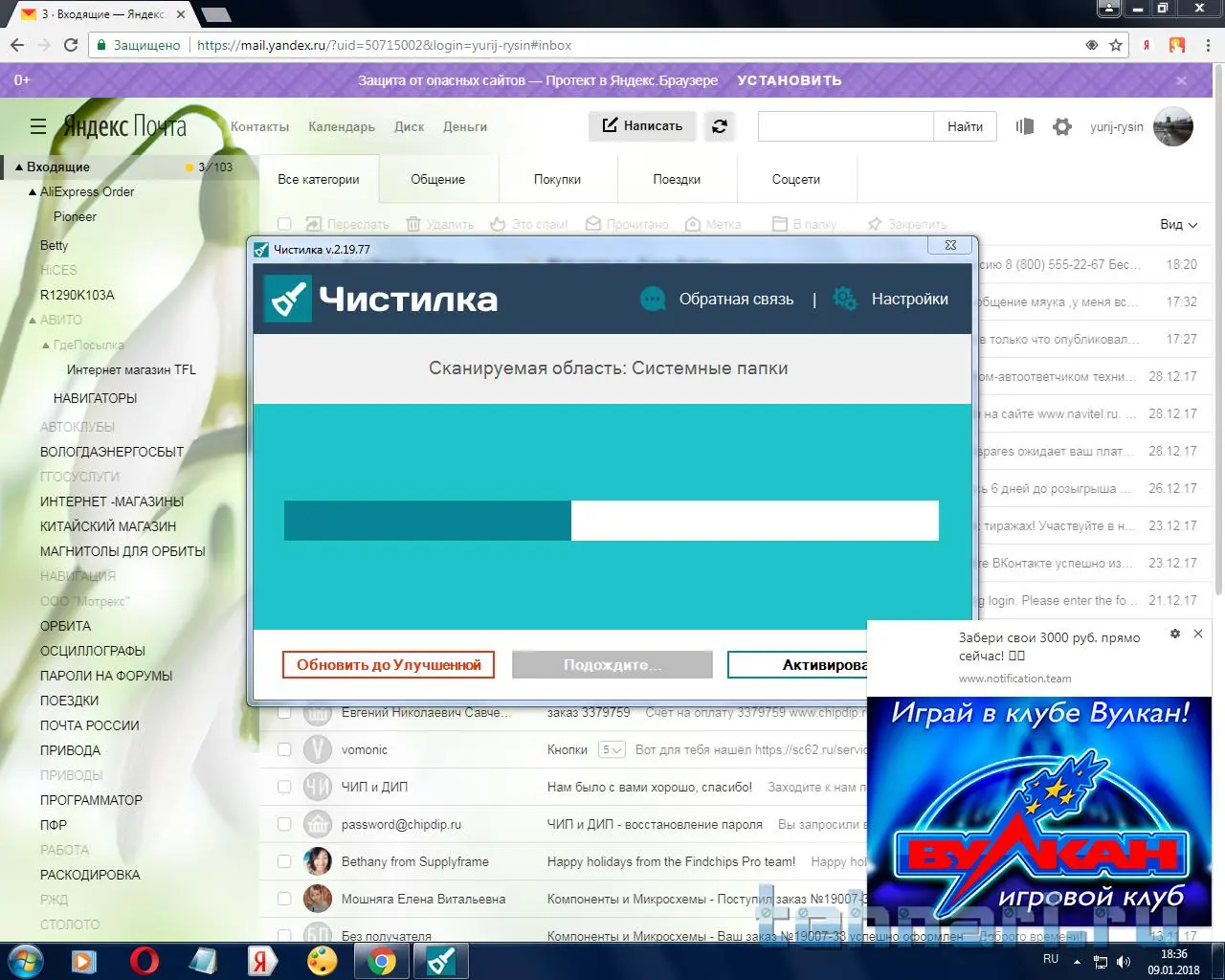Screen dimensions: 1225x980
Task: Click the Настройки gear icon in Чистилка
Action: click(845, 299)
